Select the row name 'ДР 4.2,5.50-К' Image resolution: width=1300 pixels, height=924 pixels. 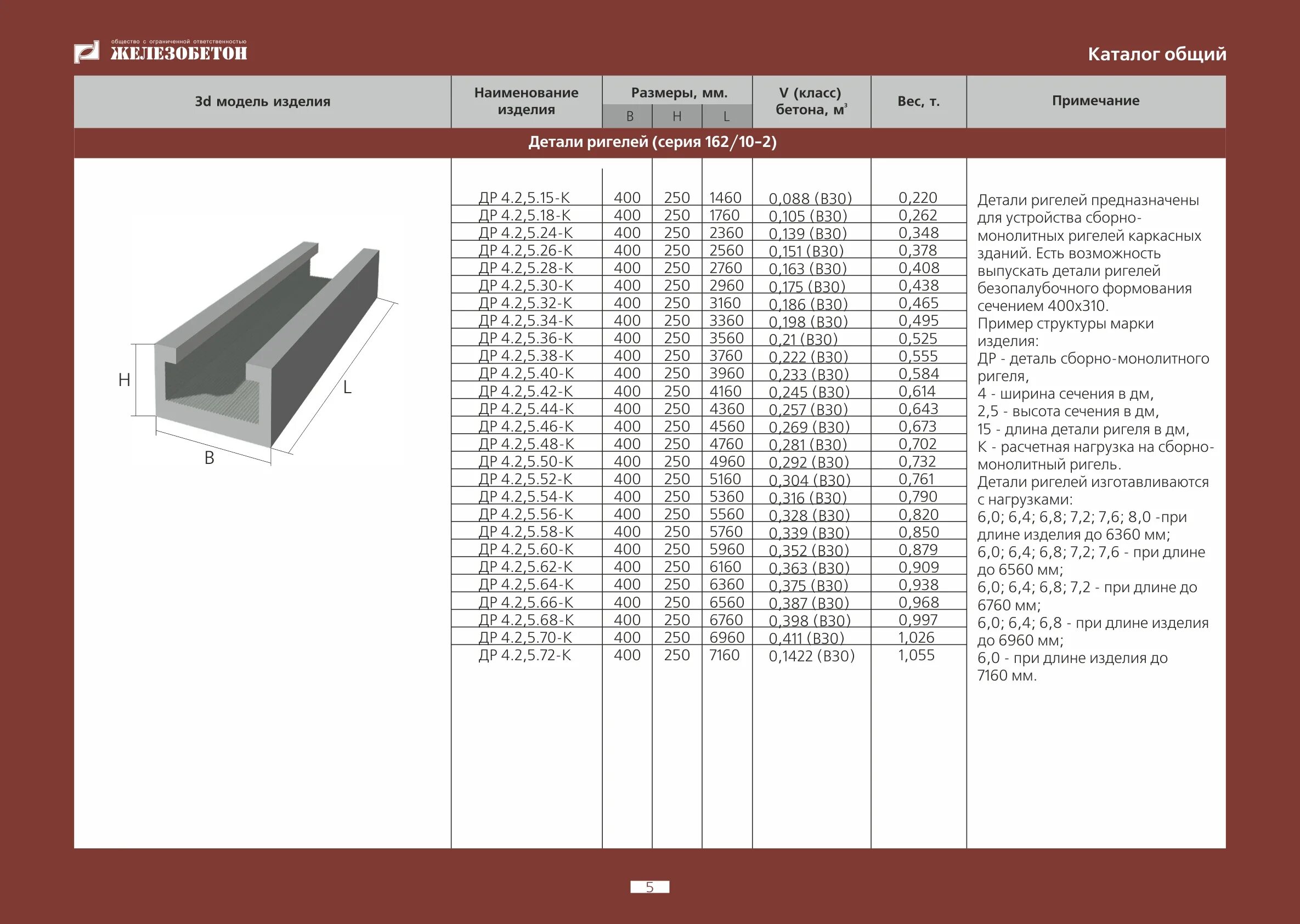coord(525,461)
